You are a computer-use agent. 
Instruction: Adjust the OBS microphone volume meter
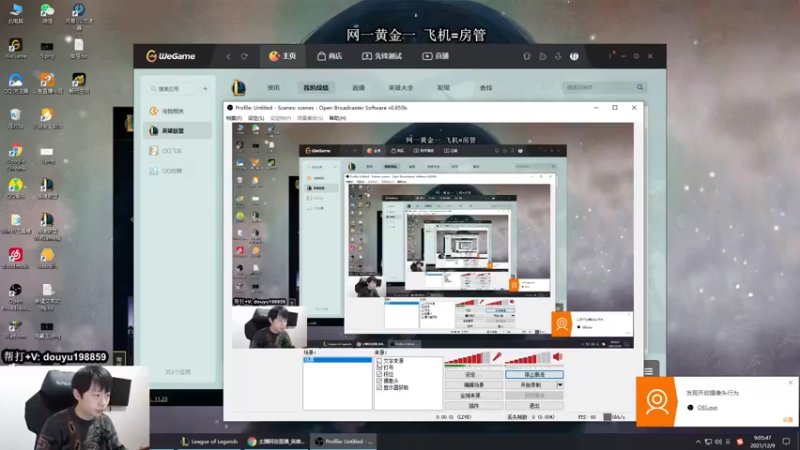467,359
